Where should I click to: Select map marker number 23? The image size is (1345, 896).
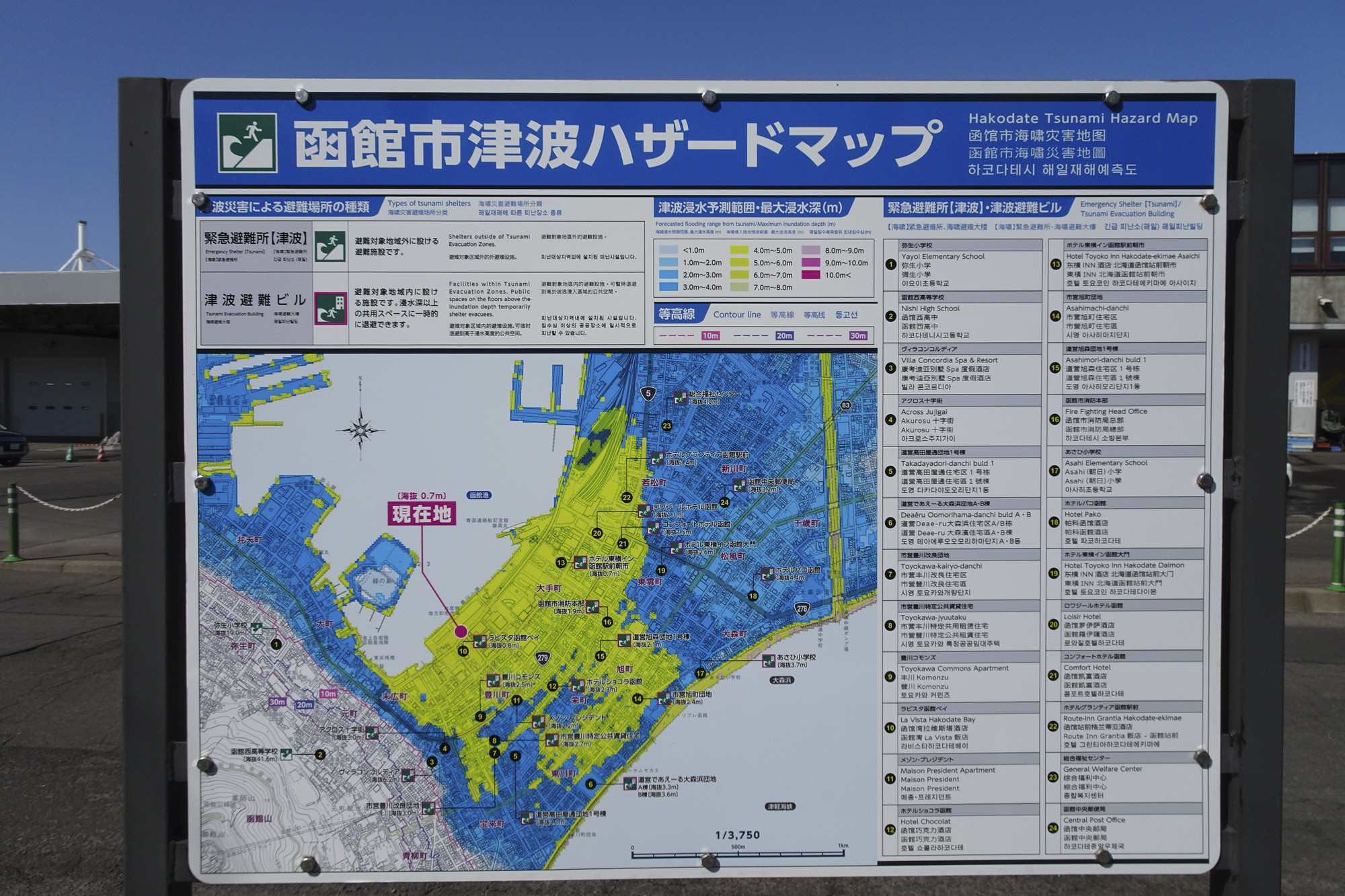tap(666, 425)
